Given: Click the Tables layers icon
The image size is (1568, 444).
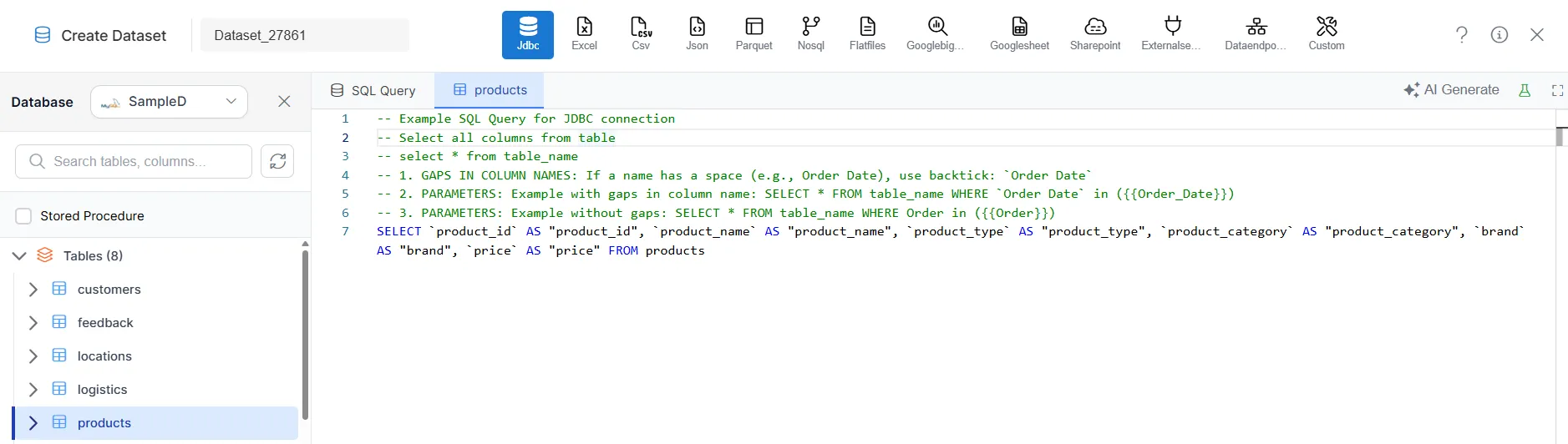Looking at the screenshot, I should [45, 255].
